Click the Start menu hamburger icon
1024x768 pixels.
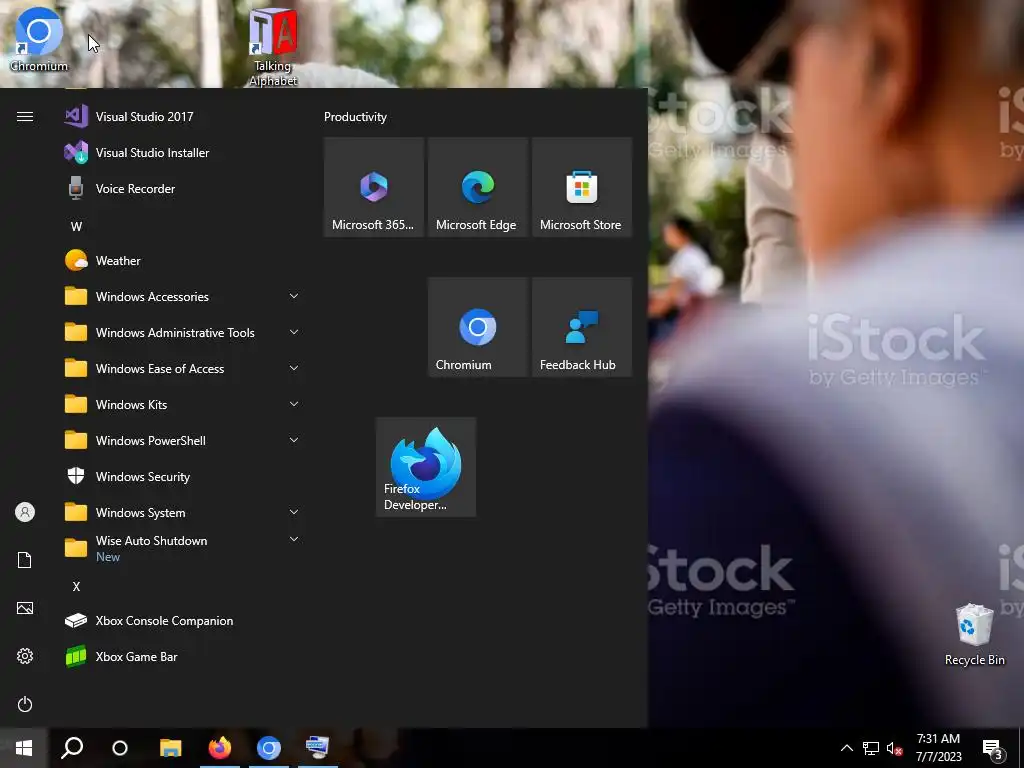coord(25,117)
